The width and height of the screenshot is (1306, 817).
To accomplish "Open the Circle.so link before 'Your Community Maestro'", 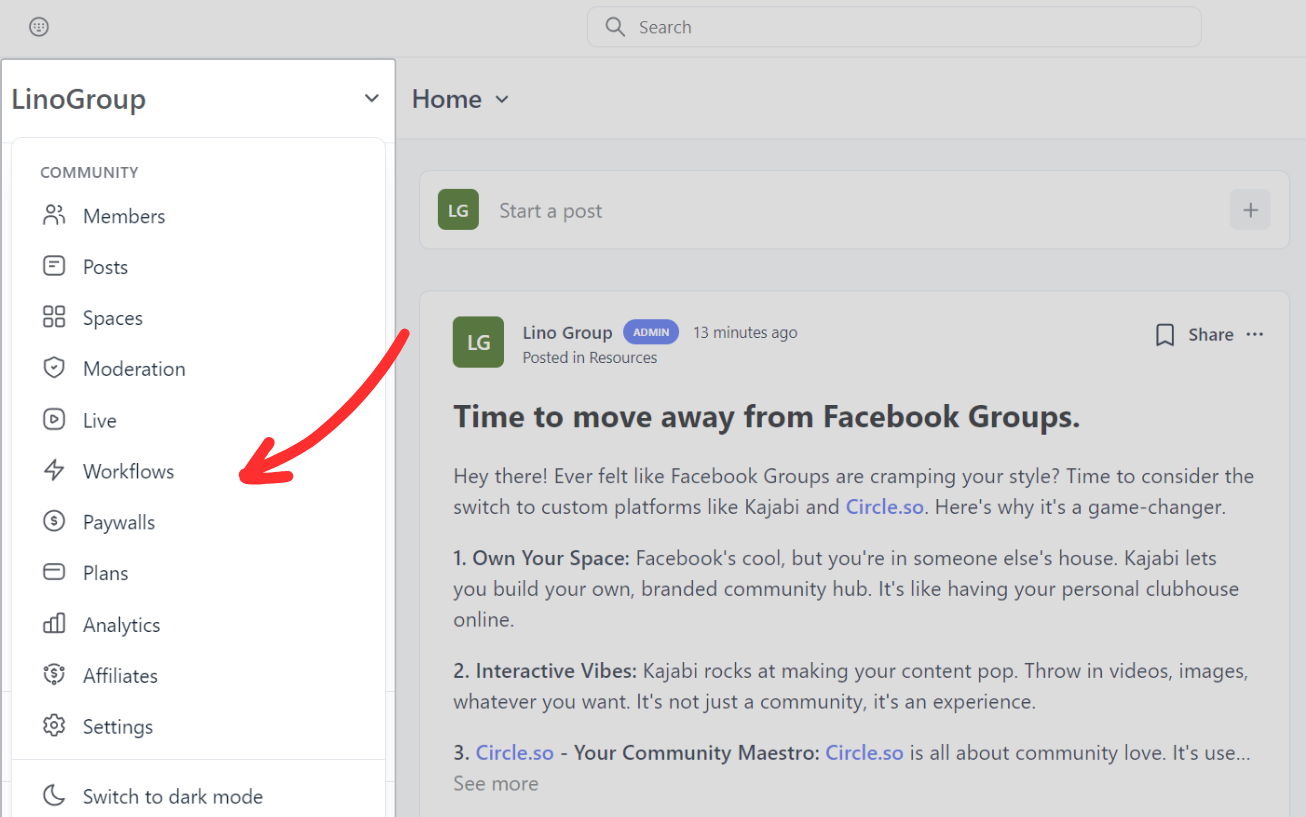I will click(514, 752).
